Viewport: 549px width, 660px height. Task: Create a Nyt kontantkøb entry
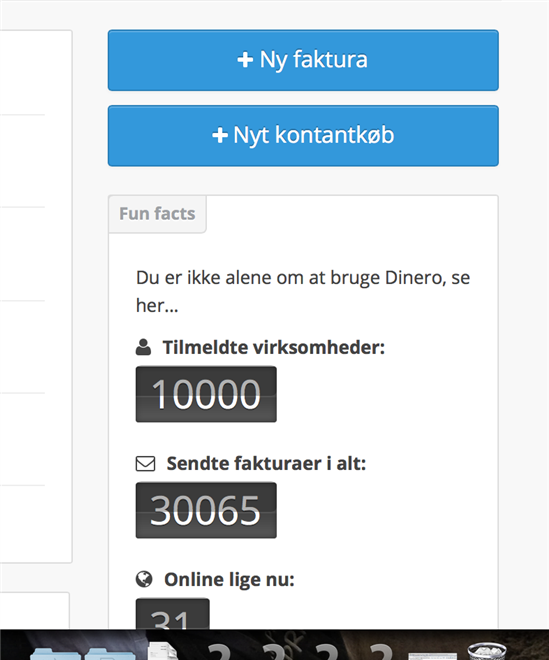[303, 136]
